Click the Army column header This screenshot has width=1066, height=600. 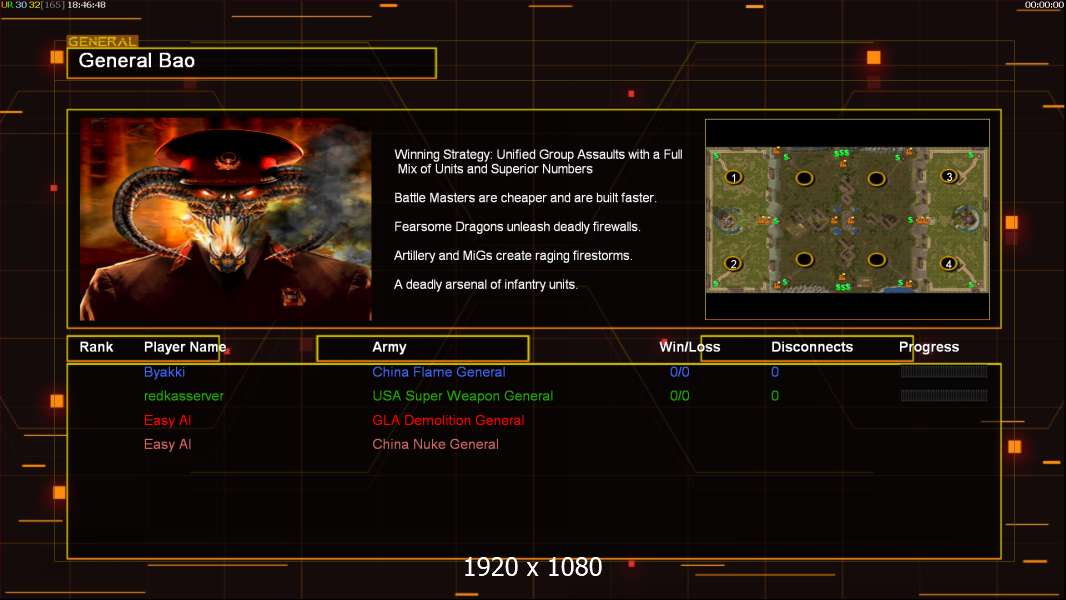point(389,347)
